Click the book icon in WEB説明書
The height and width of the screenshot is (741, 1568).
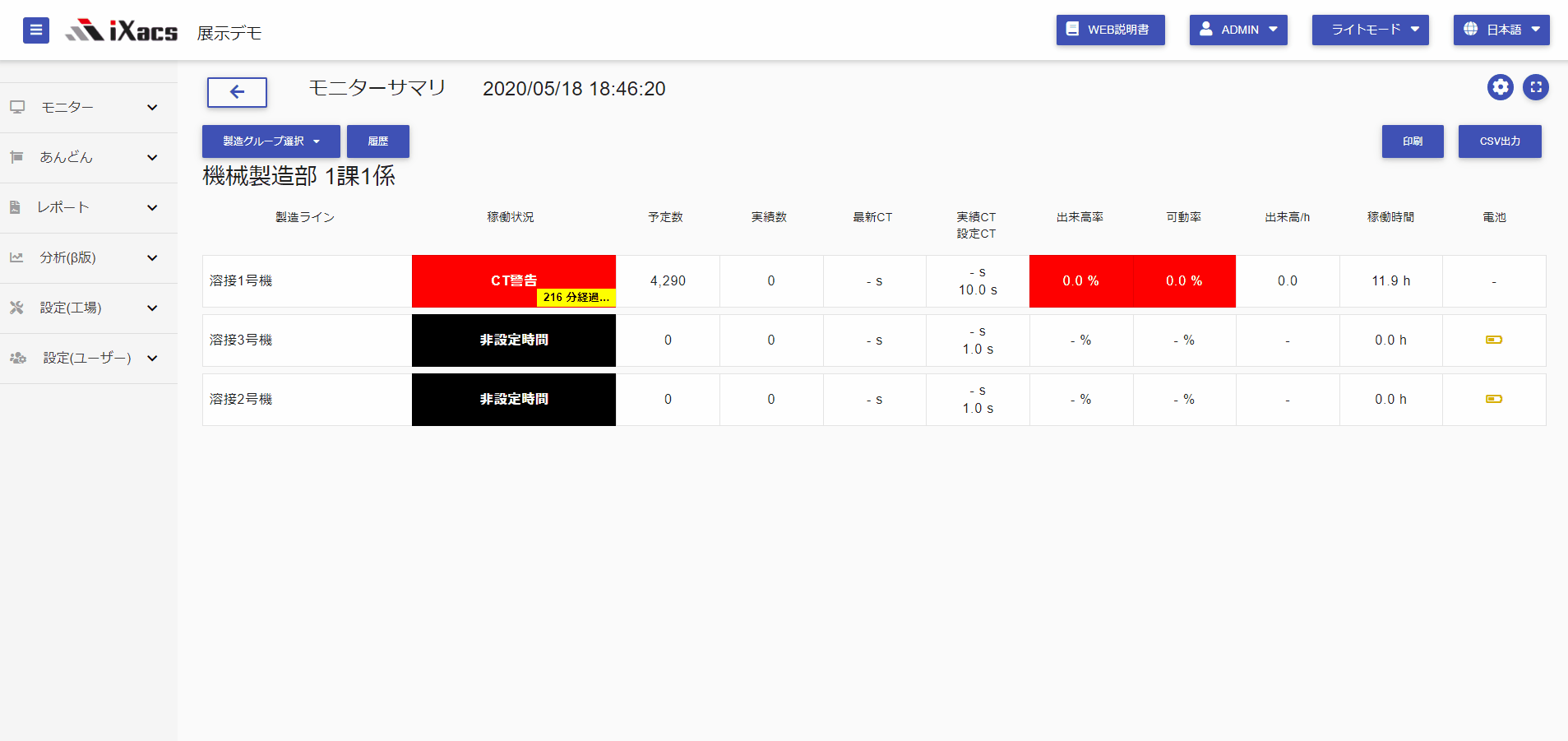[x=1072, y=29]
